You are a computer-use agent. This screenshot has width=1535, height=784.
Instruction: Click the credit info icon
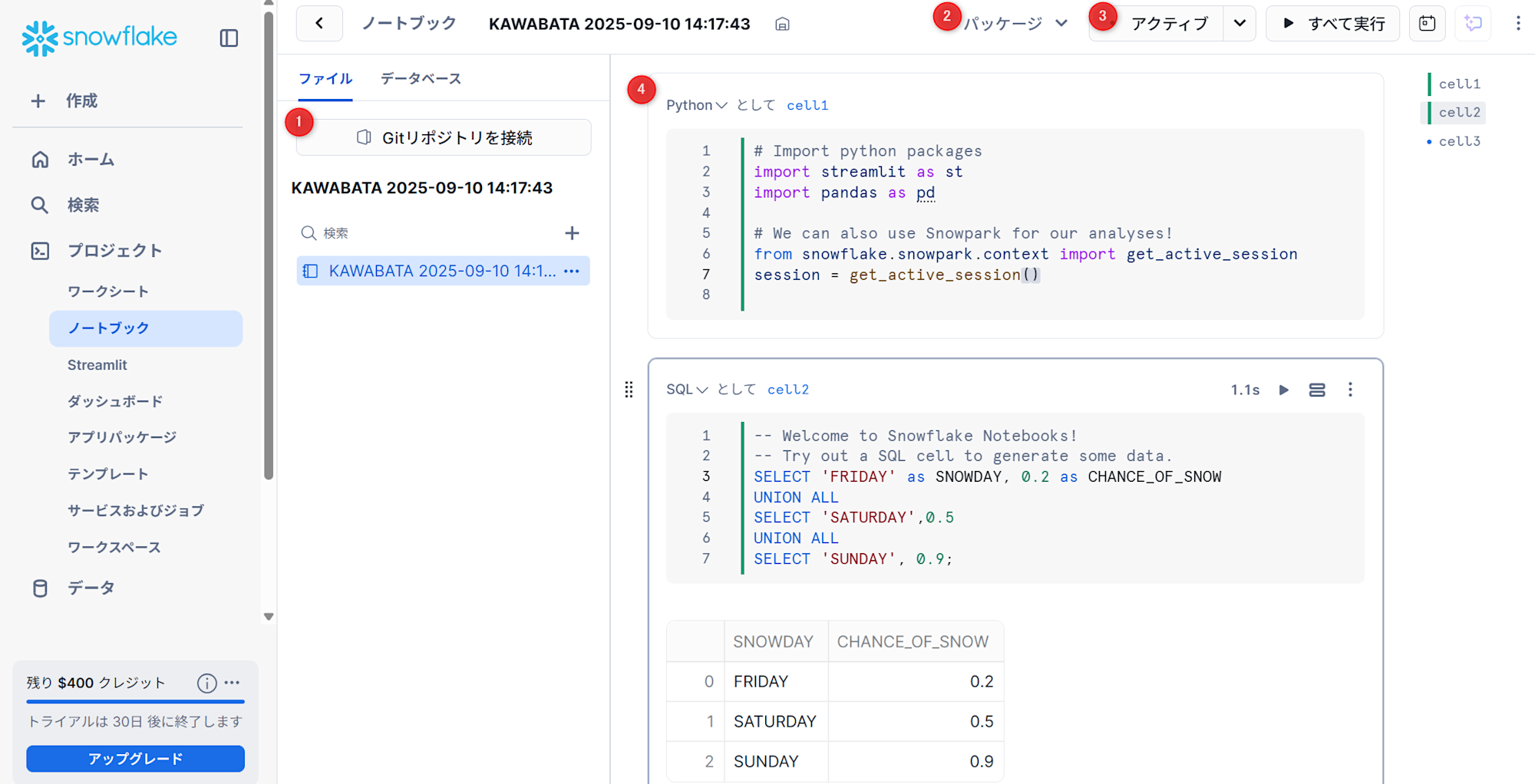tap(206, 683)
